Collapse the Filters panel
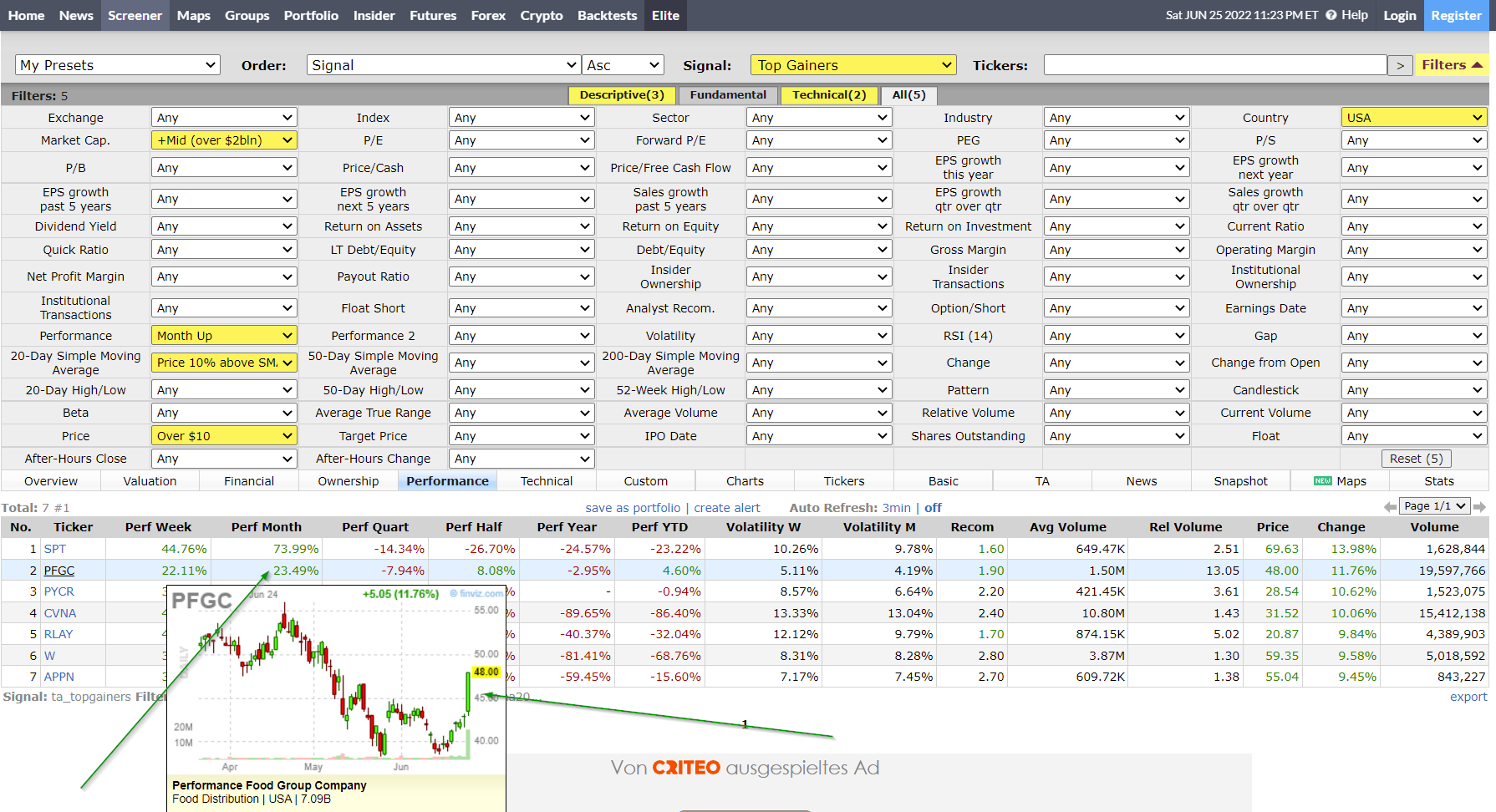Viewport: 1496px width, 812px height. 1453,64
